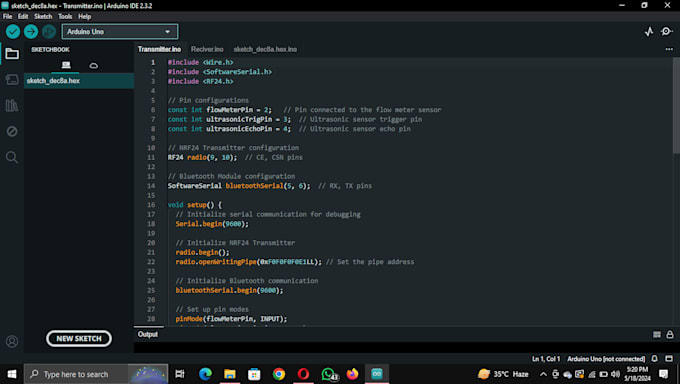This screenshot has width=680, height=384.
Task: Open the board selector showing Arduino Uno
Action: point(120,32)
